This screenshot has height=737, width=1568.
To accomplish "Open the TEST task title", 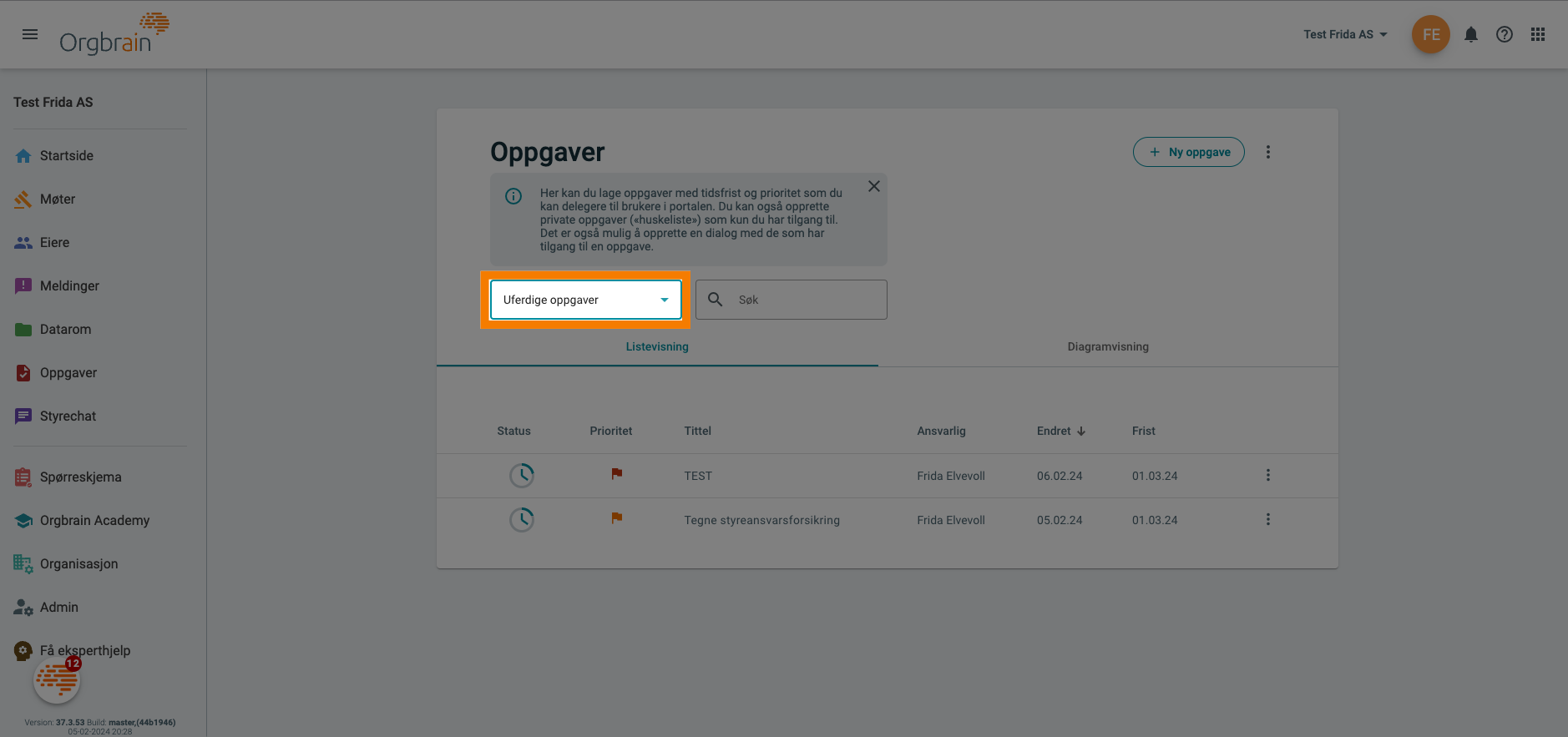I will pyautogui.click(x=698, y=476).
